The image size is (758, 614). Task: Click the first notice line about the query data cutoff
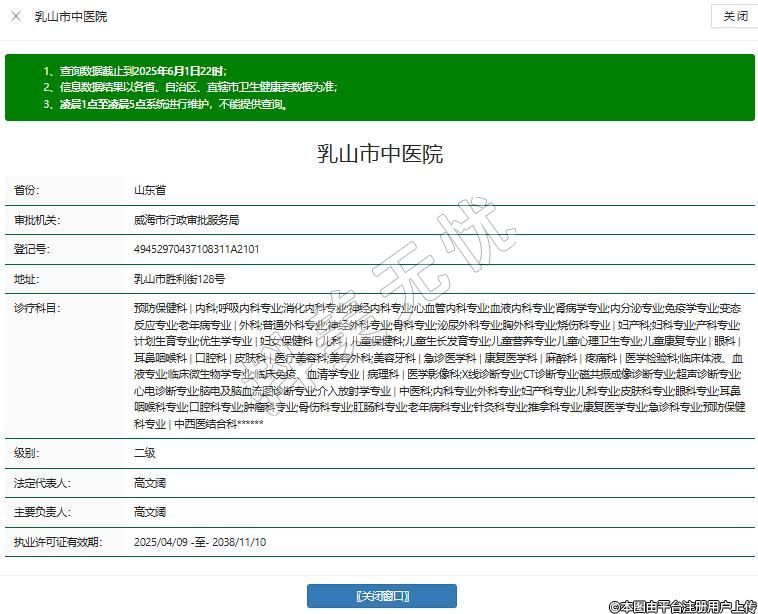click(135, 71)
